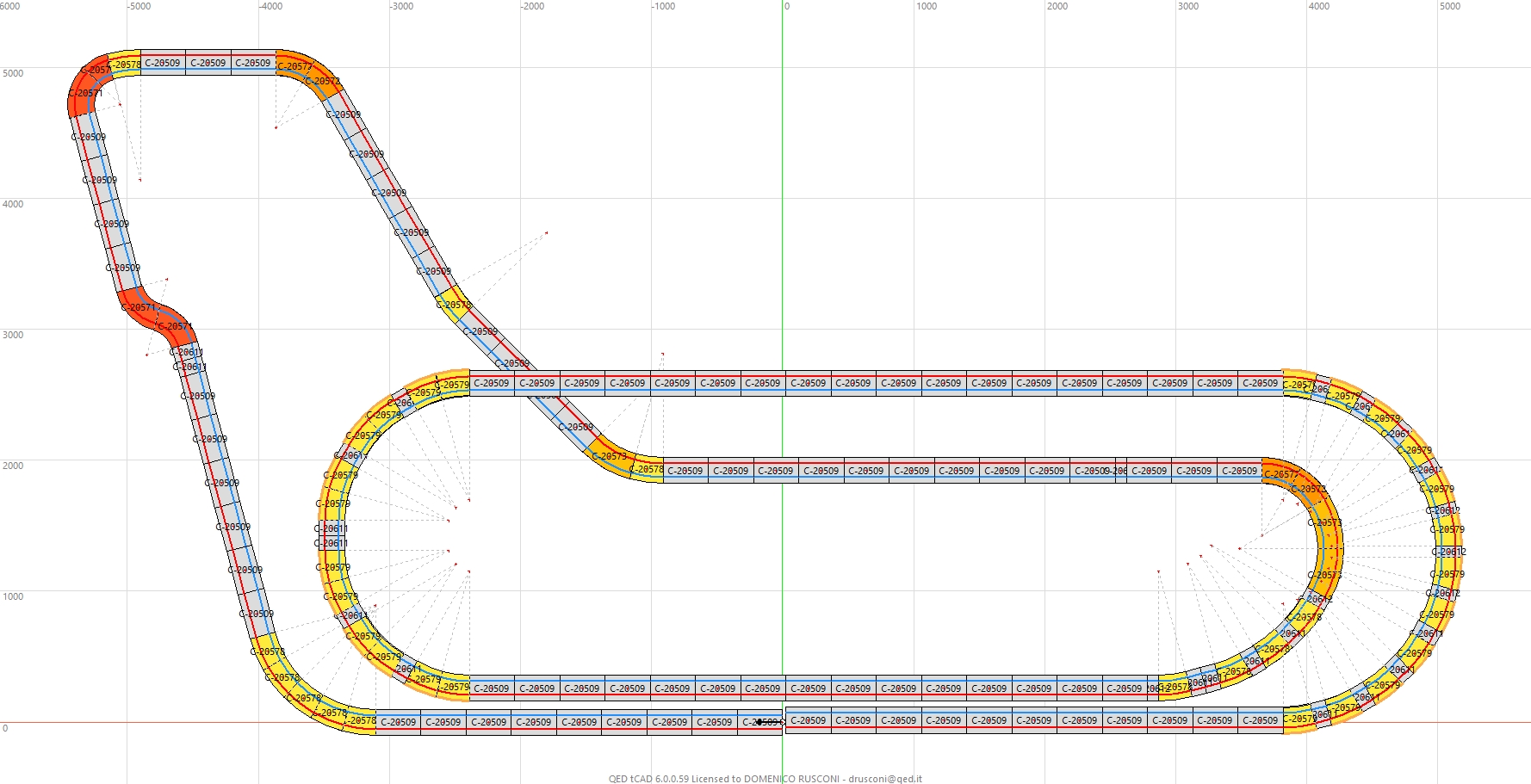Select the yellow C-20578 piece next to the red corner
The width and height of the screenshot is (1531, 784).
tap(127, 64)
